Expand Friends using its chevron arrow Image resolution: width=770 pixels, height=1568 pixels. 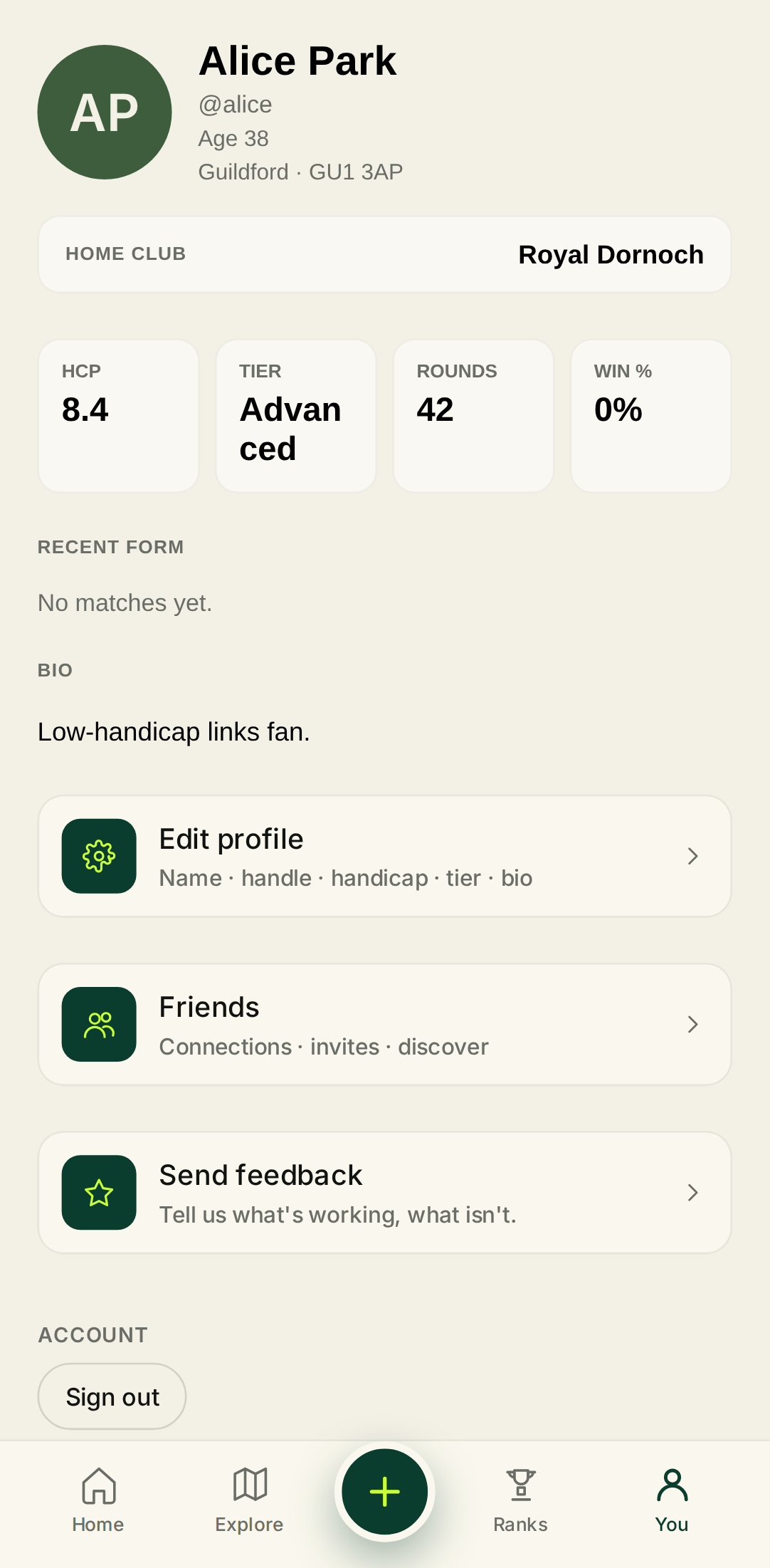[x=692, y=1025]
